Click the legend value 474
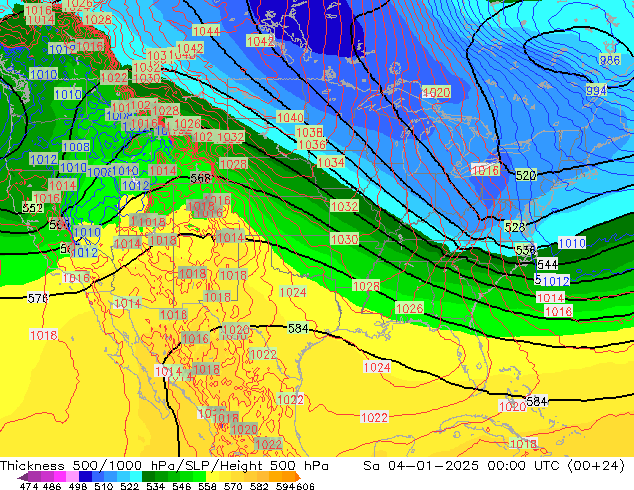 pos(29,486)
